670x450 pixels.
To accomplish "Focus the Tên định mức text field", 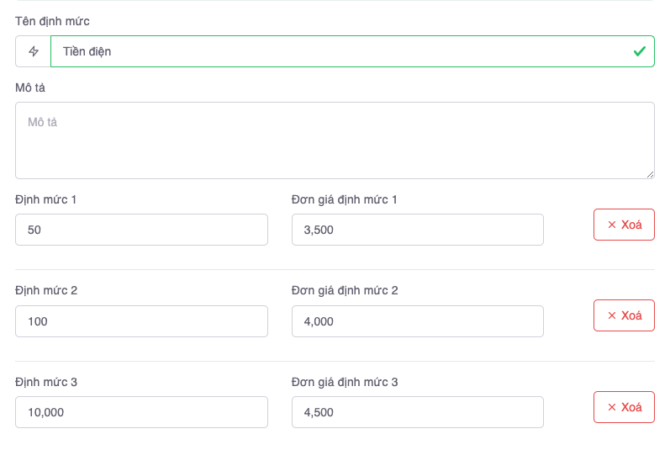I will pos(340,51).
